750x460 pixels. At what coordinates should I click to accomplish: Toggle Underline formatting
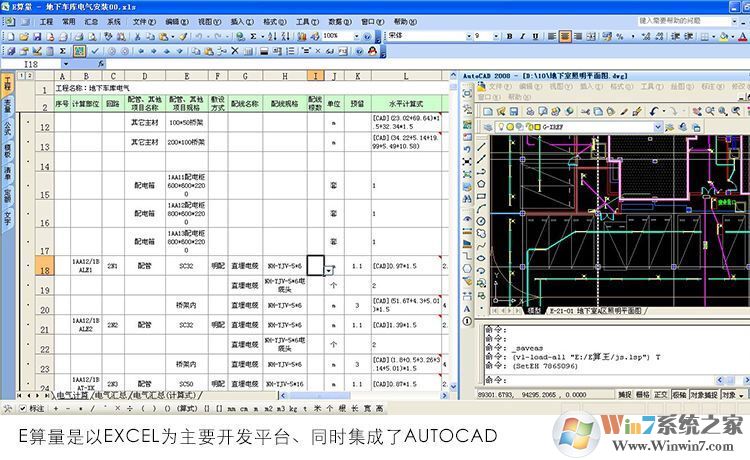click(535, 36)
